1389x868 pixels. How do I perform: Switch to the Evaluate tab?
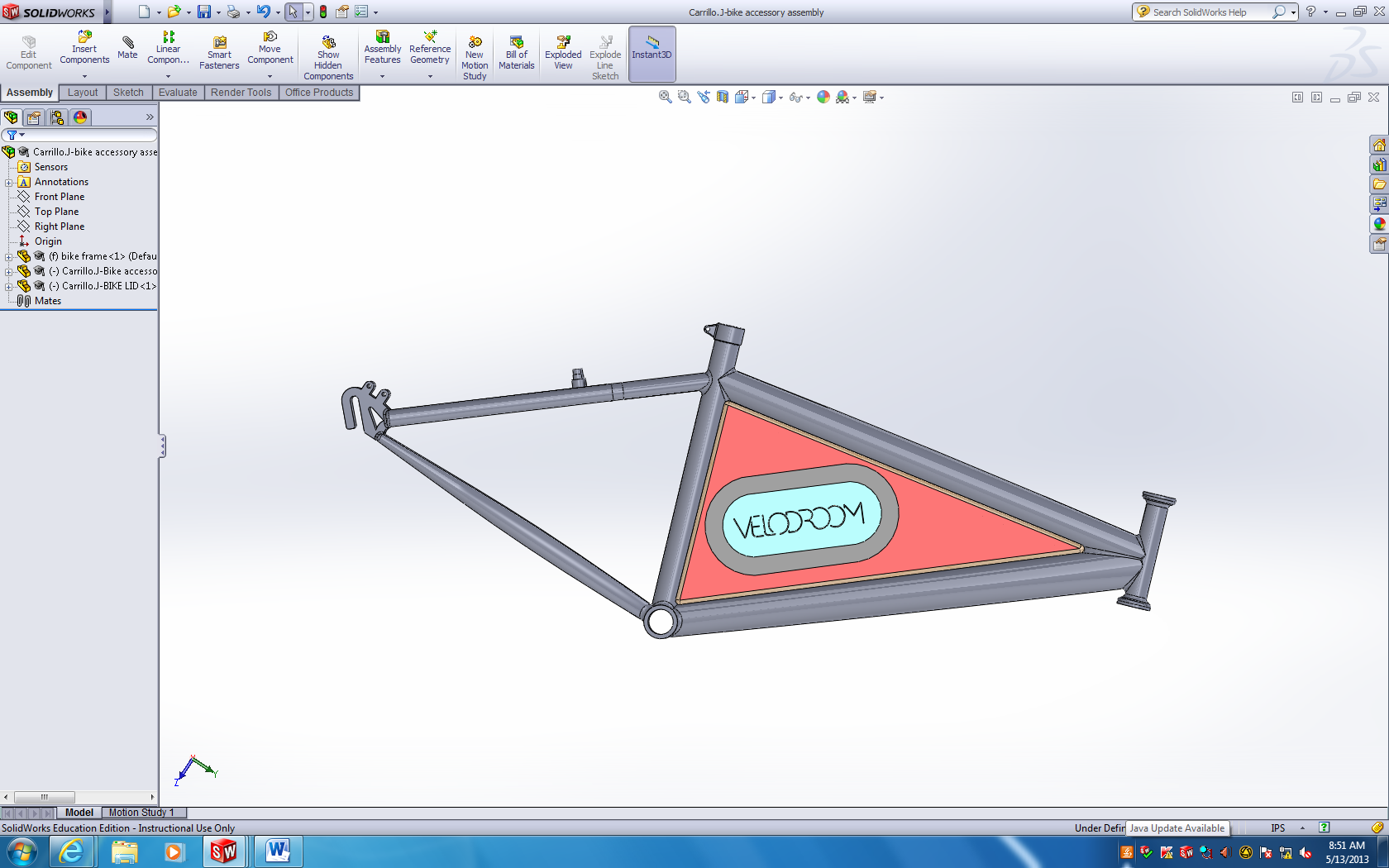(x=178, y=93)
